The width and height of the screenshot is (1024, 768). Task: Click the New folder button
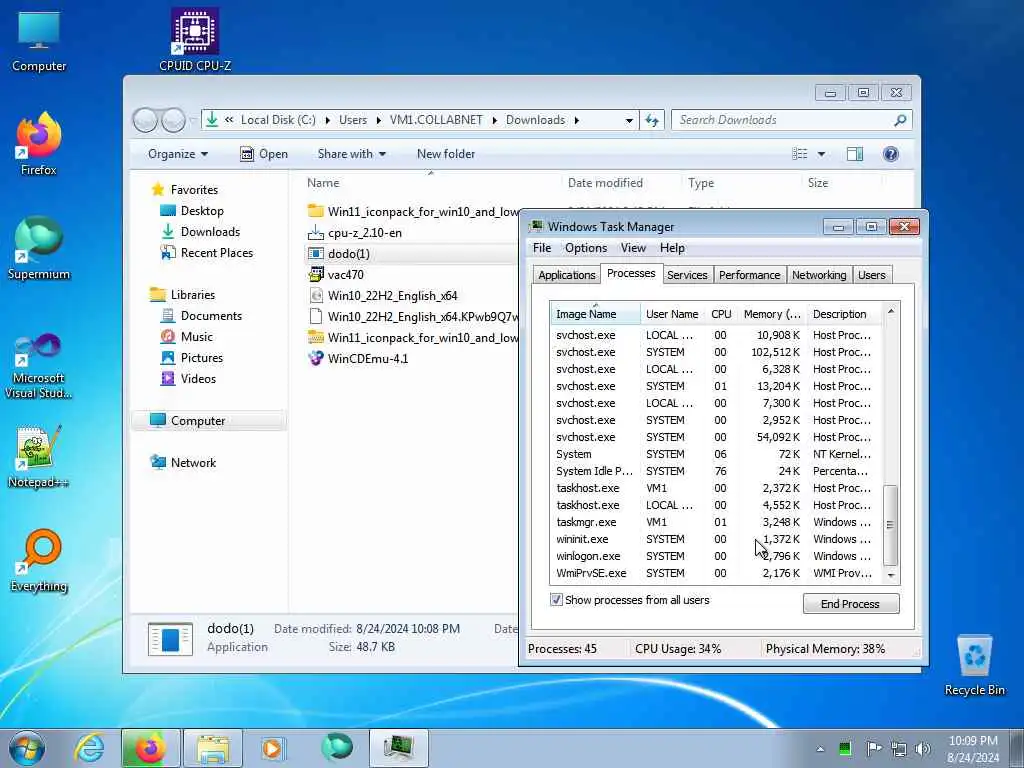click(446, 154)
